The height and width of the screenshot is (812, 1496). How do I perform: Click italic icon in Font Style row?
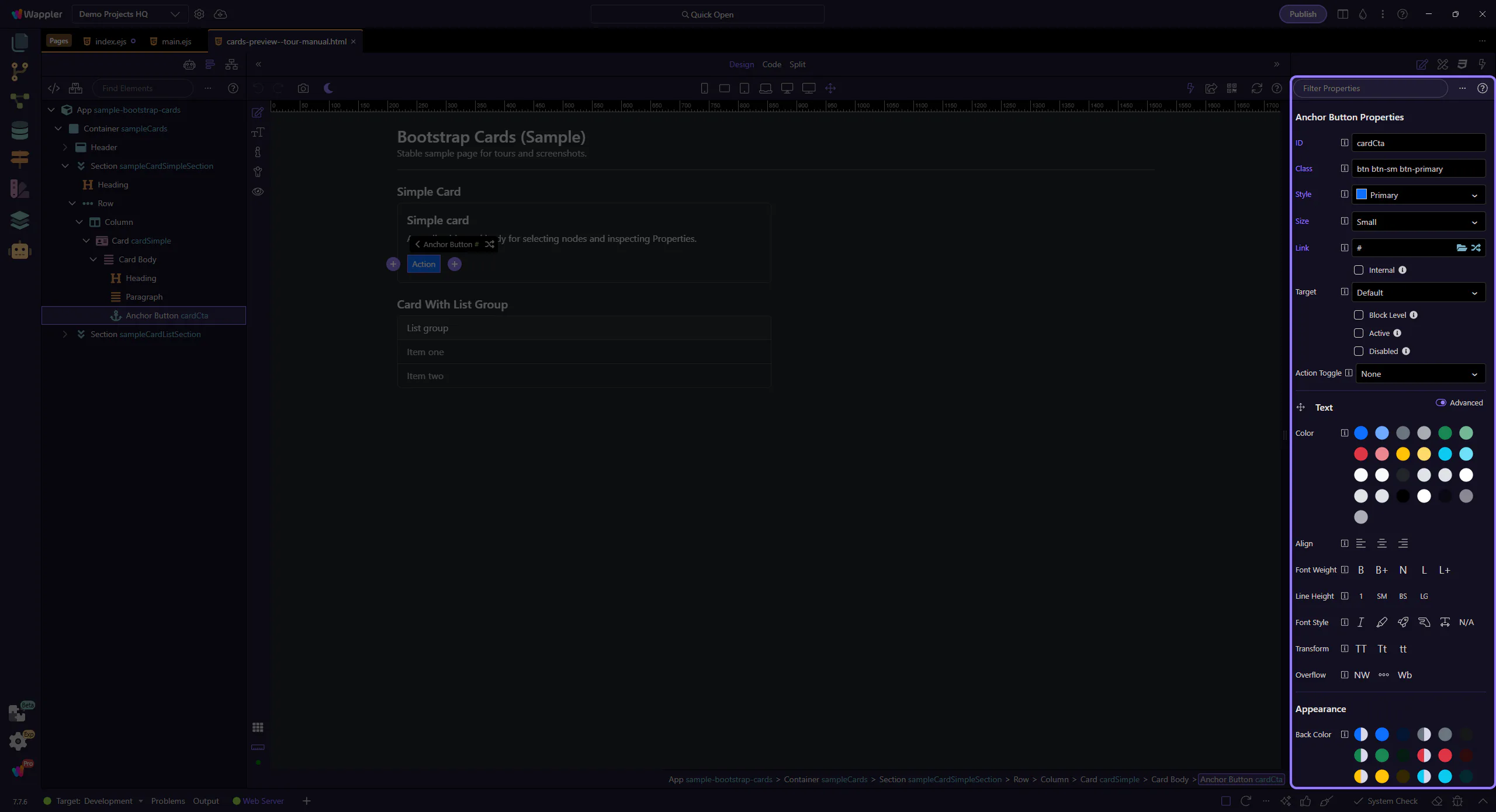[1360, 622]
